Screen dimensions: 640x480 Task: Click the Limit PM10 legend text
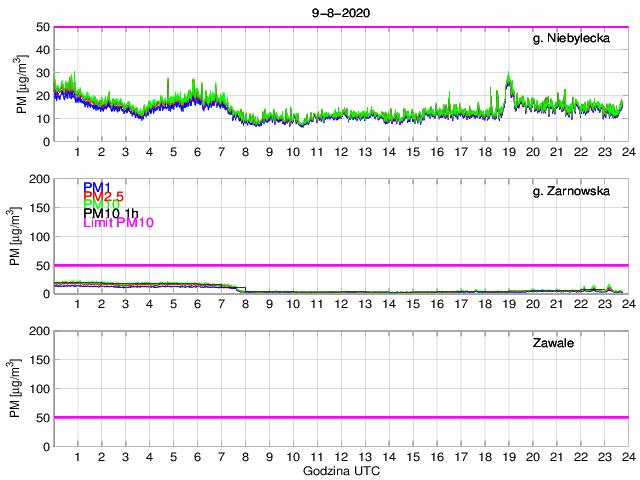pos(118,223)
